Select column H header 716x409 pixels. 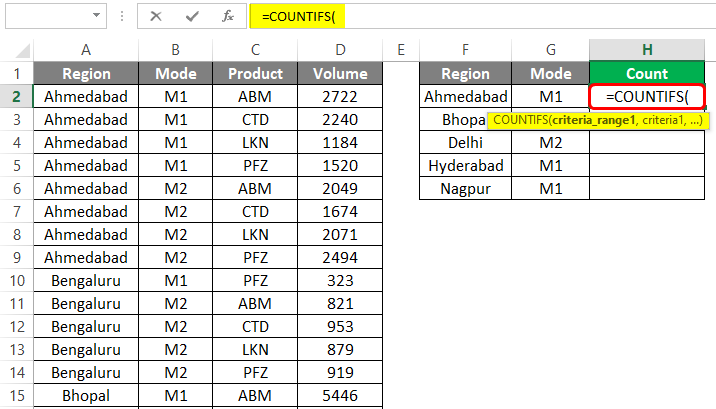click(x=647, y=49)
